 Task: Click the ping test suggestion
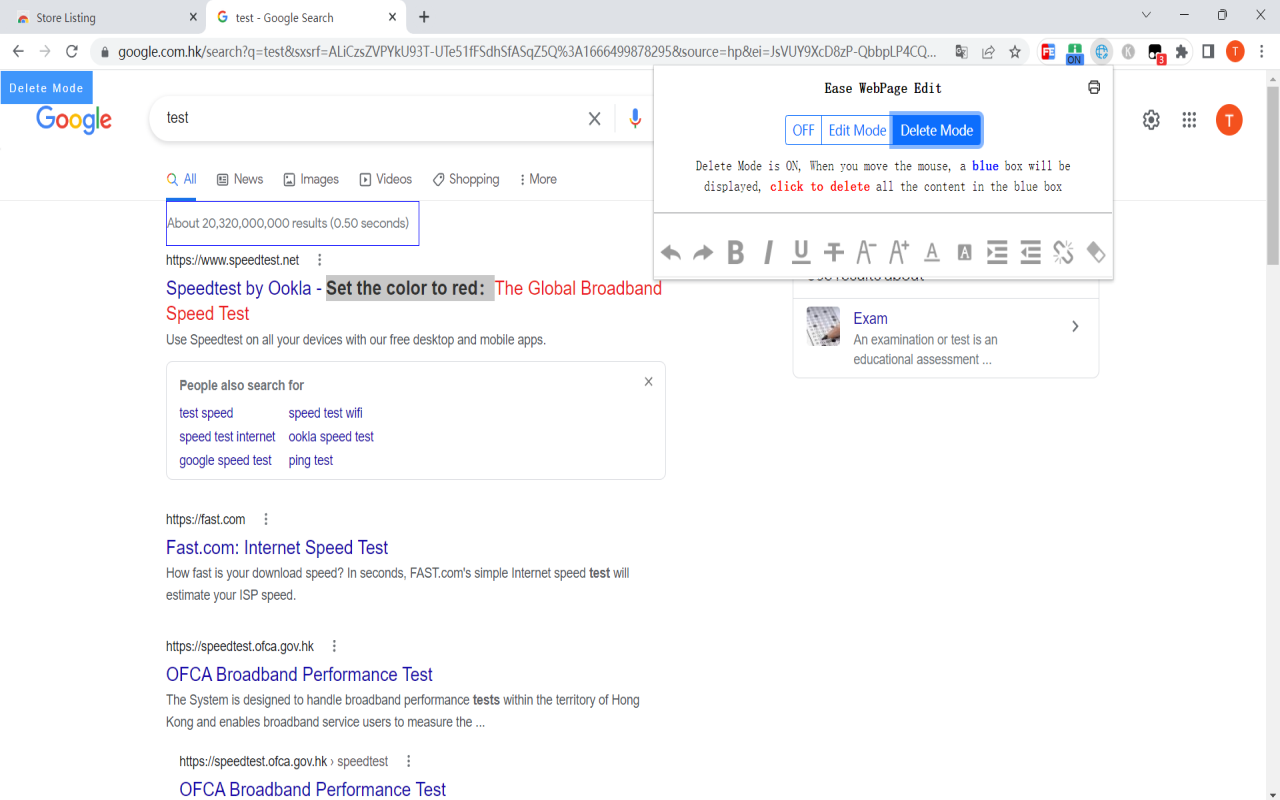(311, 461)
